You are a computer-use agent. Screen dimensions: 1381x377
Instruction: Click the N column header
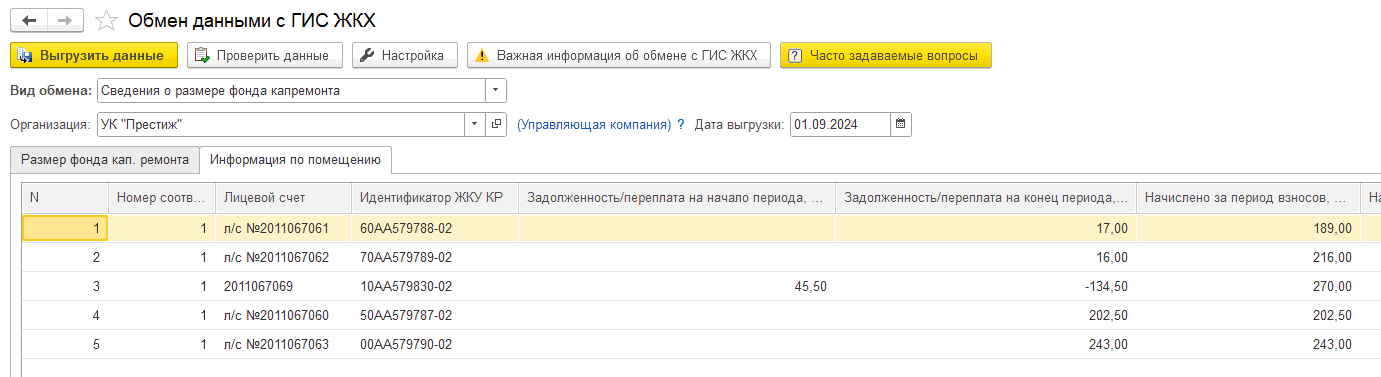coord(65,198)
